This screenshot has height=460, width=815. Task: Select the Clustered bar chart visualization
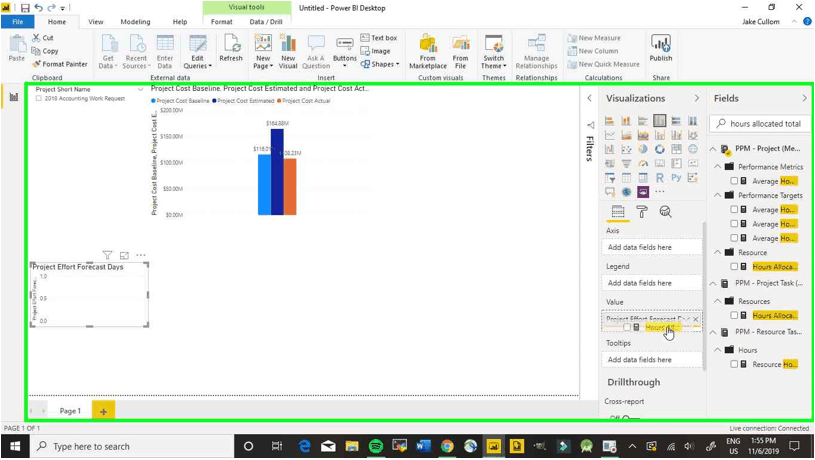[643, 121]
